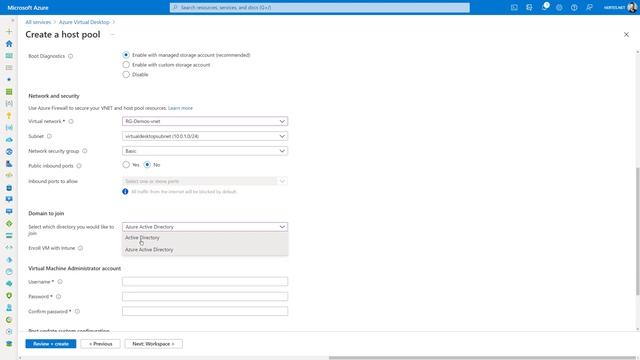This screenshot has height=360, width=640.
Task: Show info tooltip for Virtual network
Action: [x=71, y=121]
